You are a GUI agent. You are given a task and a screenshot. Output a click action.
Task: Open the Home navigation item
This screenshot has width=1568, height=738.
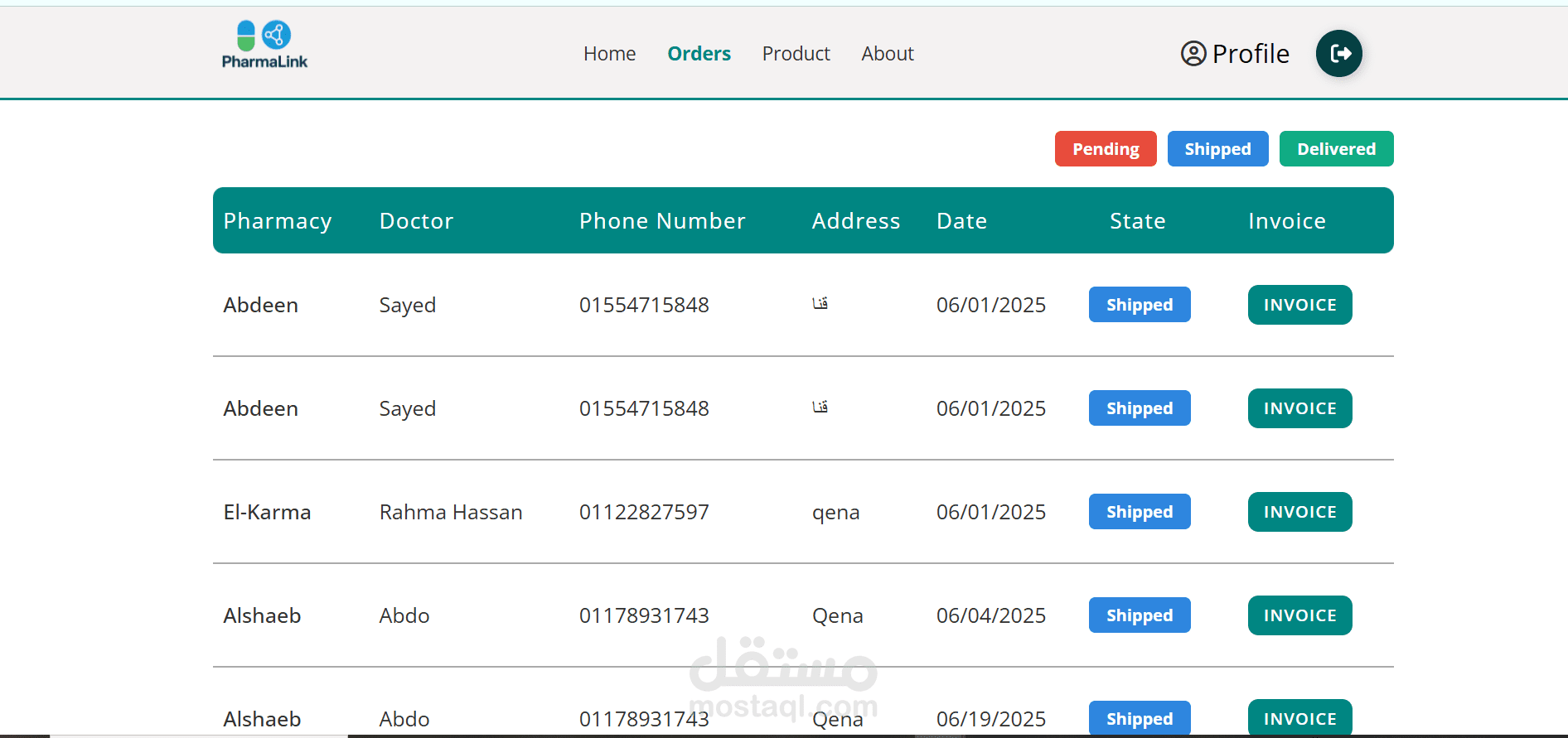point(609,54)
